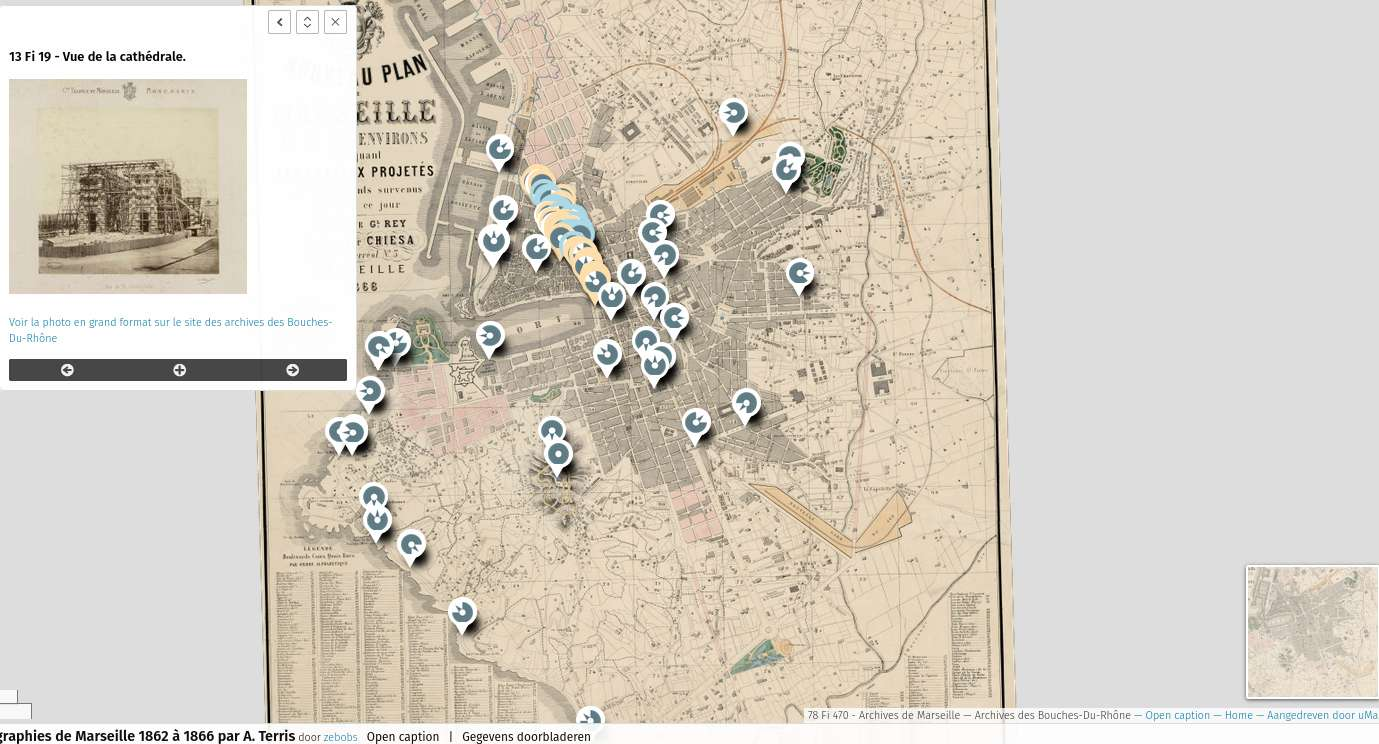Expand the panel with the up-down chevron button
1379x744 pixels.
click(307, 22)
